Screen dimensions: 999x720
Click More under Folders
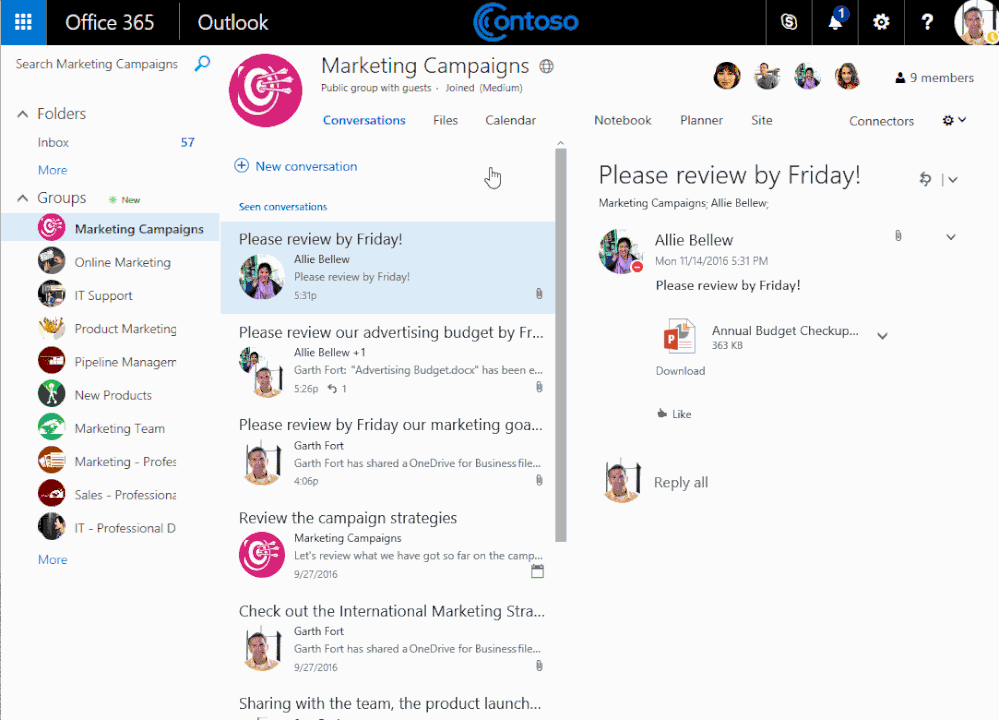(x=52, y=170)
